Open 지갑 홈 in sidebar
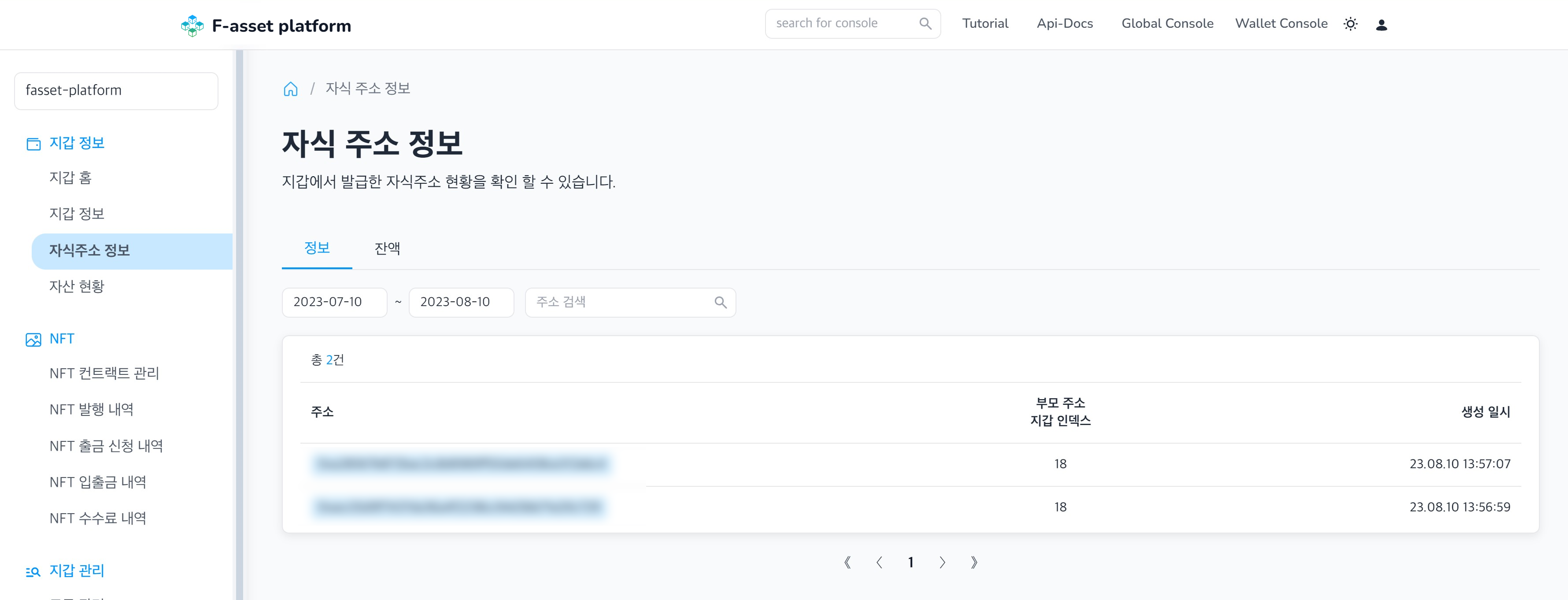1568x600 pixels. click(x=70, y=178)
